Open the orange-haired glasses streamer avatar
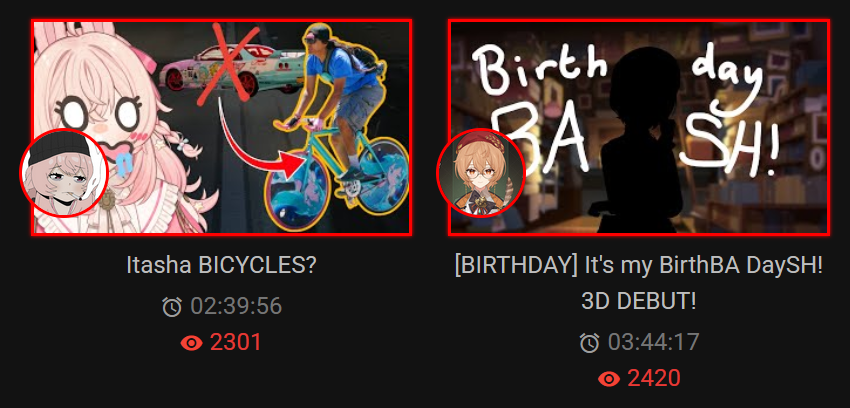The height and width of the screenshot is (408, 850). pyautogui.click(x=481, y=173)
